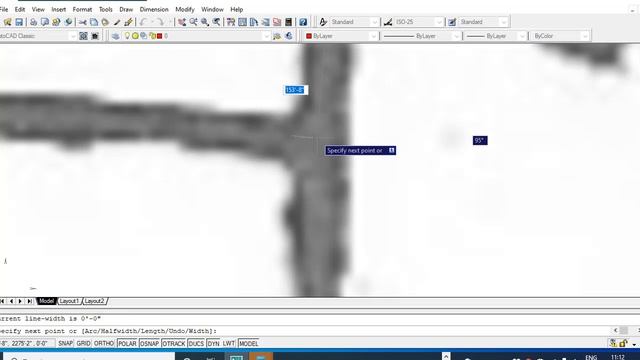Click the Paste icon
The height and width of the screenshot is (360, 640).
coord(105,22)
